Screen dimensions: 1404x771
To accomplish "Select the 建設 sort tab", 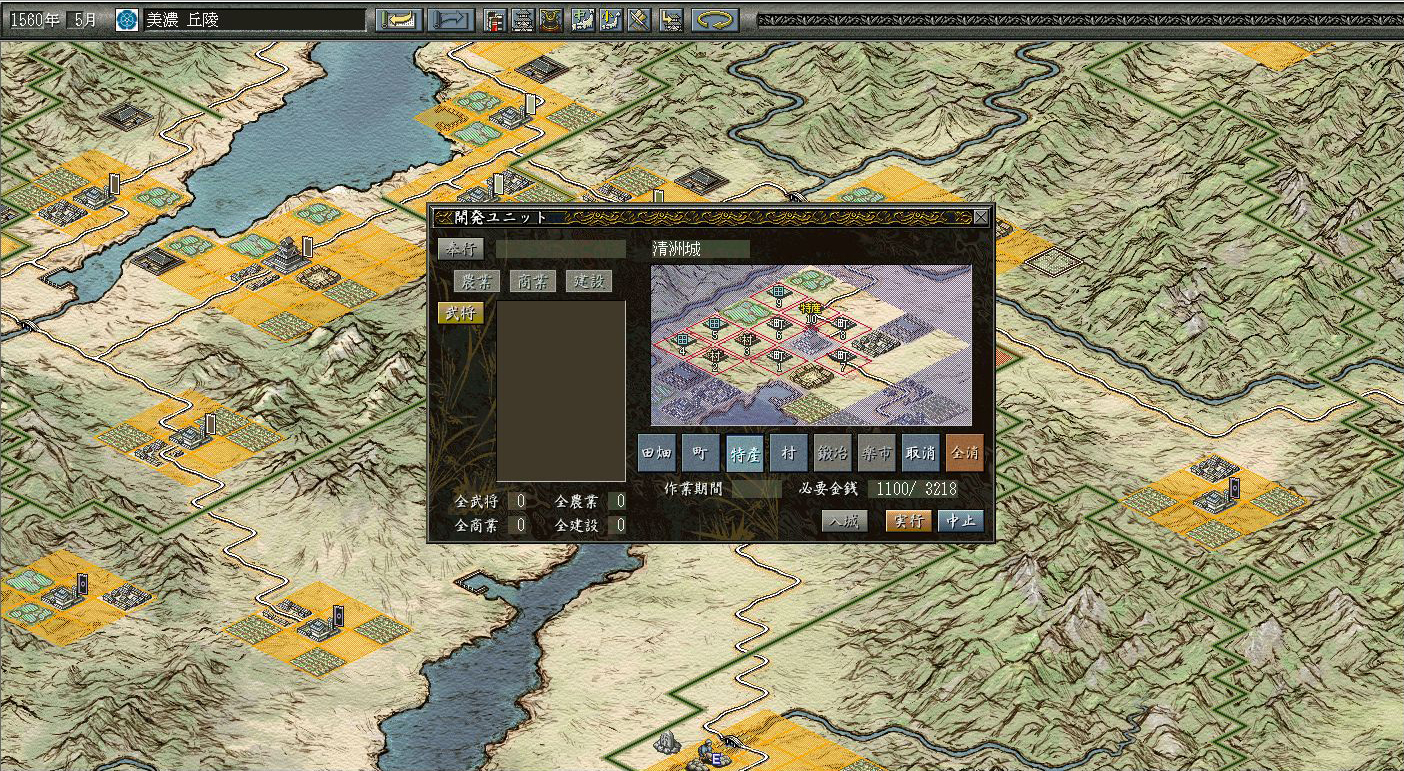I will 588,282.
